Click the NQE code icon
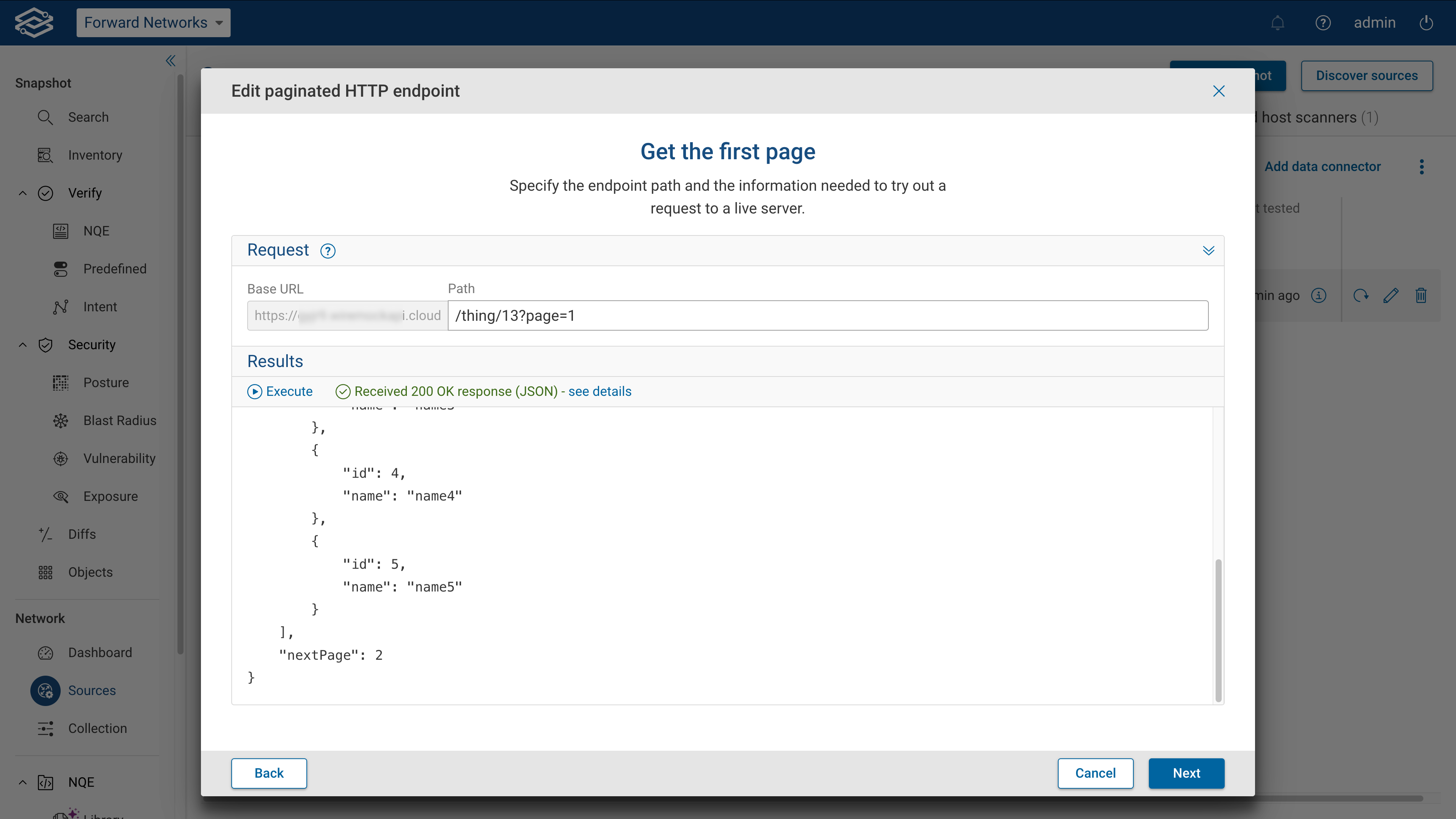This screenshot has width=1456, height=819. [x=61, y=231]
